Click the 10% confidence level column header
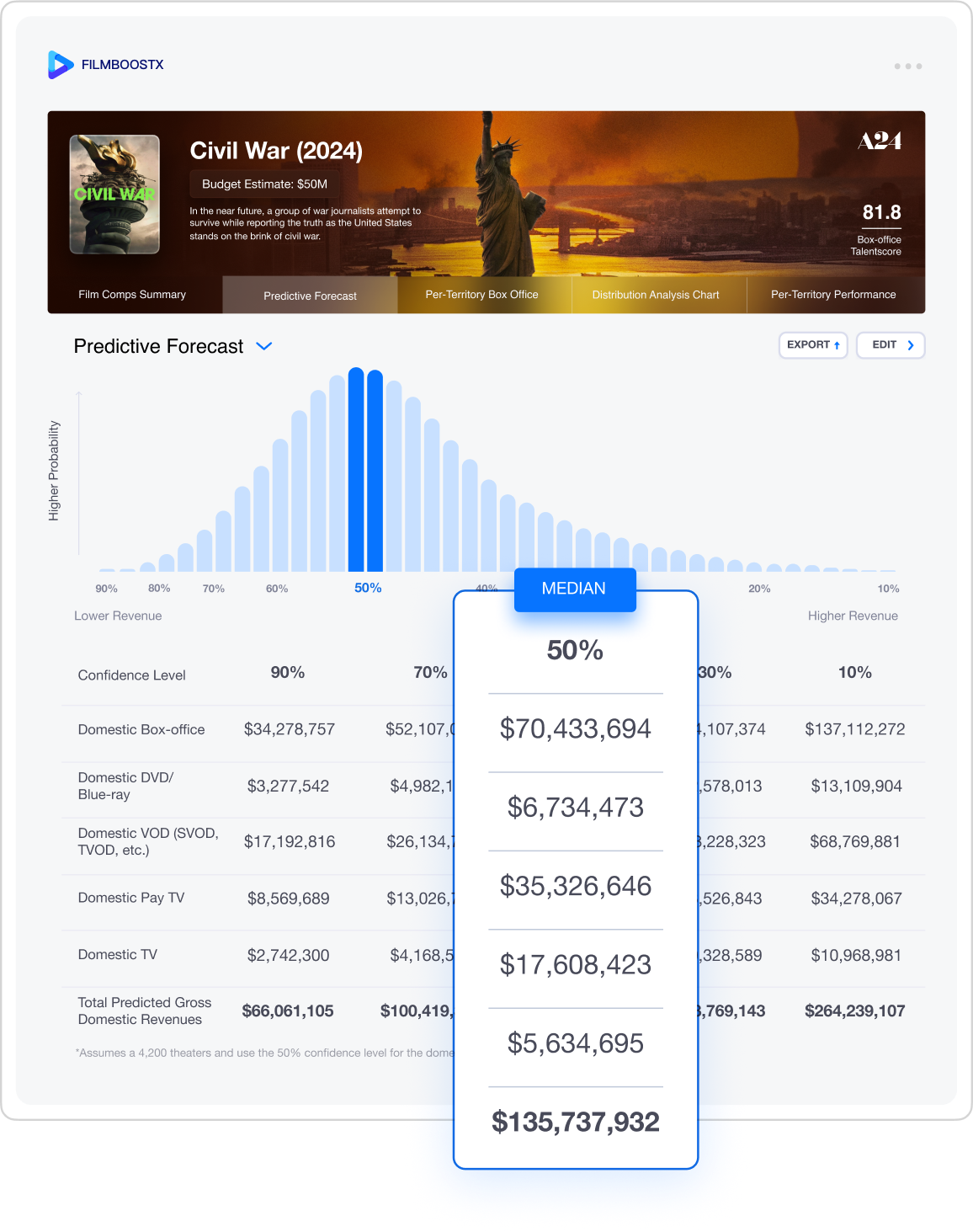The height and width of the screenshot is (1232, 973). pos(854,672)
